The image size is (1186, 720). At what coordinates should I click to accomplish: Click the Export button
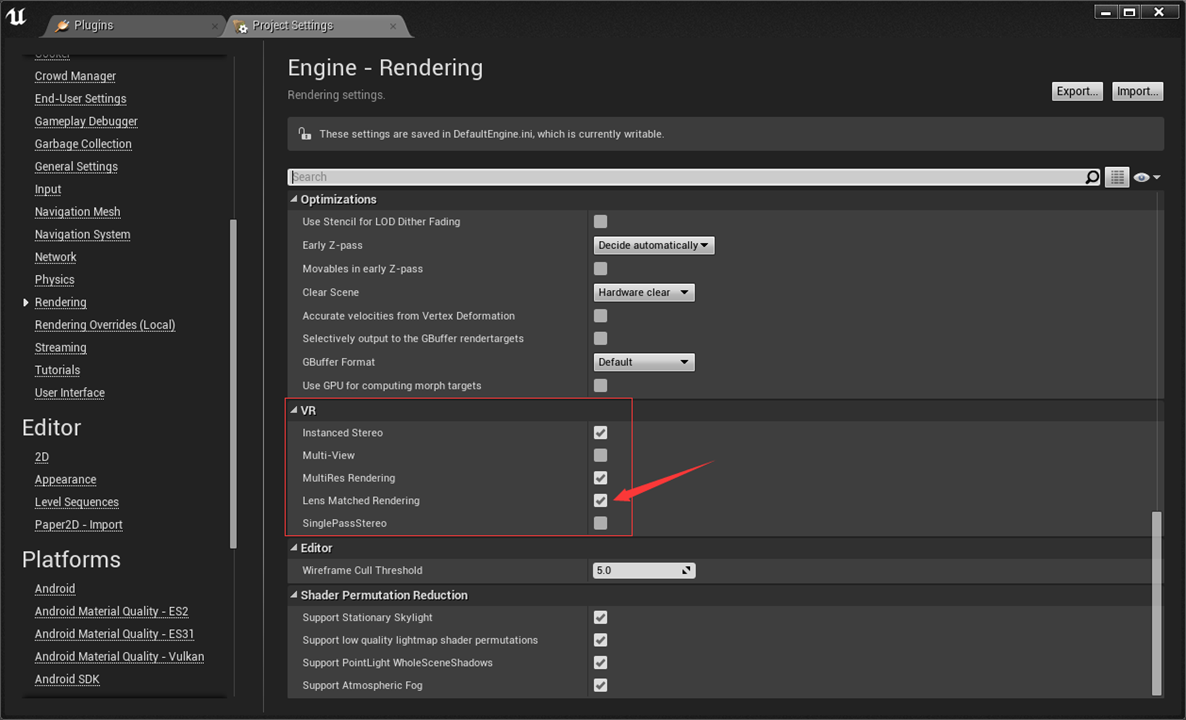(1077, 91)
